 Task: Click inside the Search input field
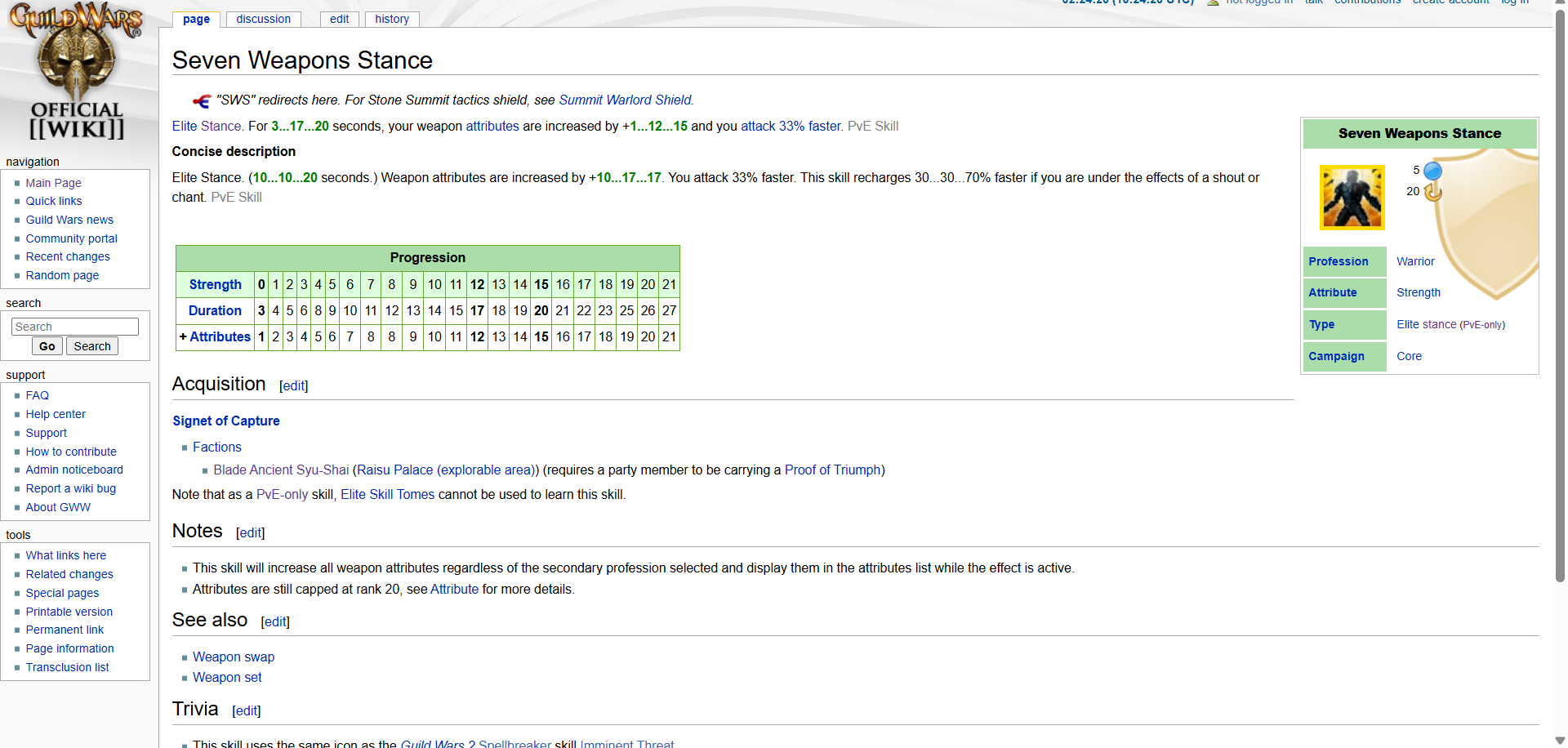pyautogui.click(x=75, y=327)
